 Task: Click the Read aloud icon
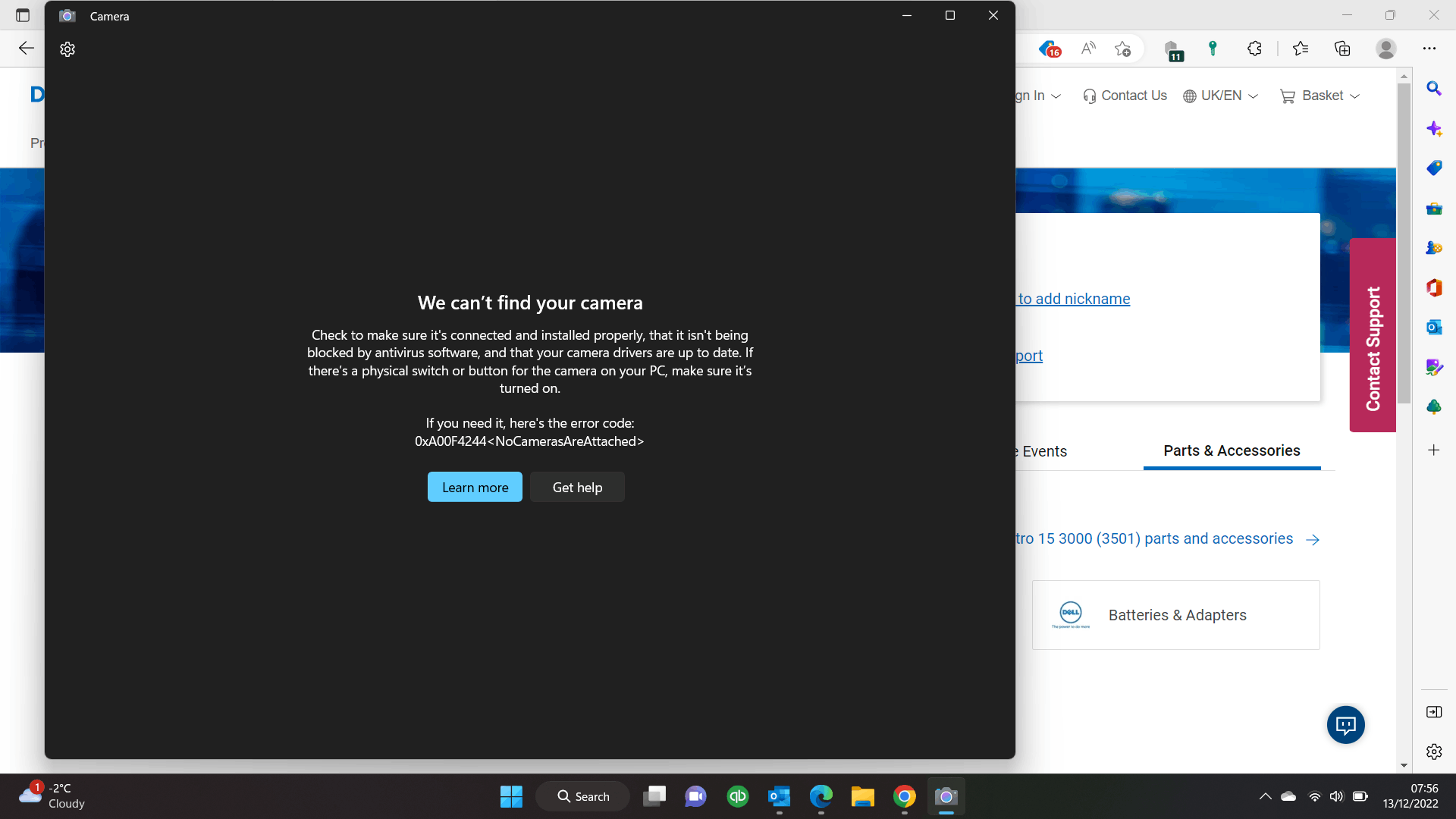pos(1088,49)
